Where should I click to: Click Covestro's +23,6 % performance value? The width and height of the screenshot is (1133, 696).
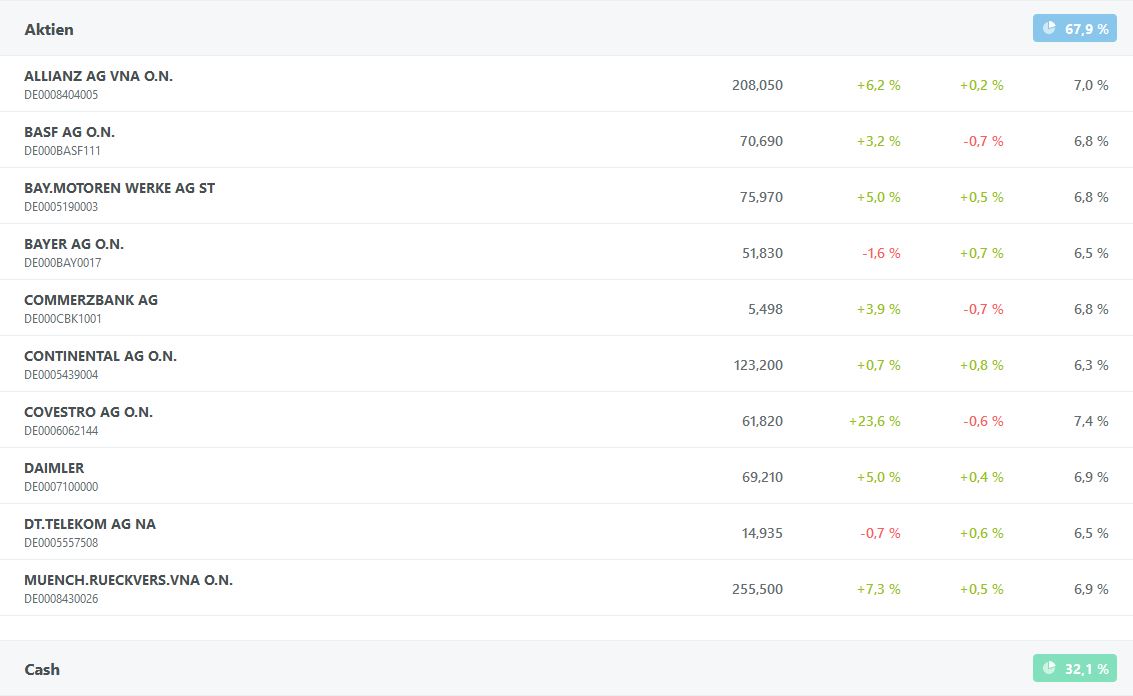point(874,421)
